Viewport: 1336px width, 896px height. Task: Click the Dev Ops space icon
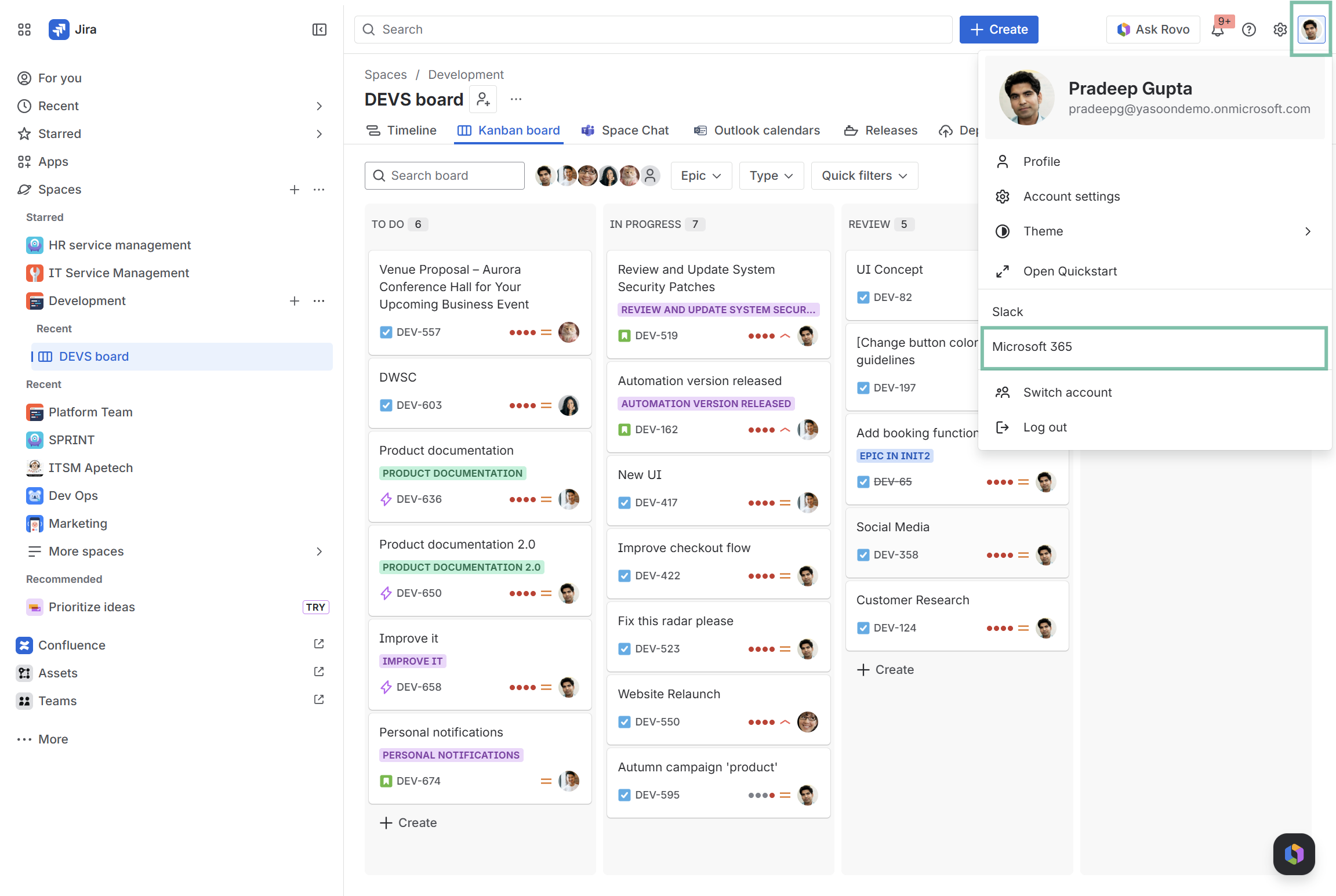(35, 496)
